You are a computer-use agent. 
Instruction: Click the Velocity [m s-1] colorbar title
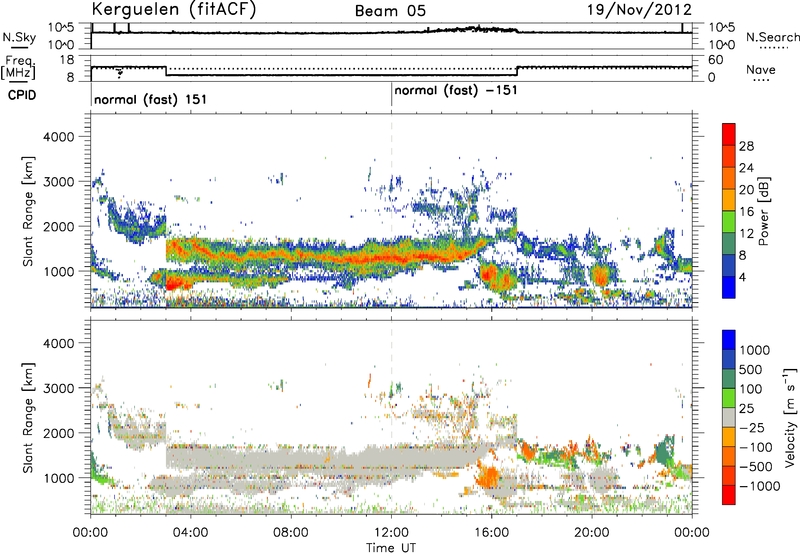tap(789, 418)
